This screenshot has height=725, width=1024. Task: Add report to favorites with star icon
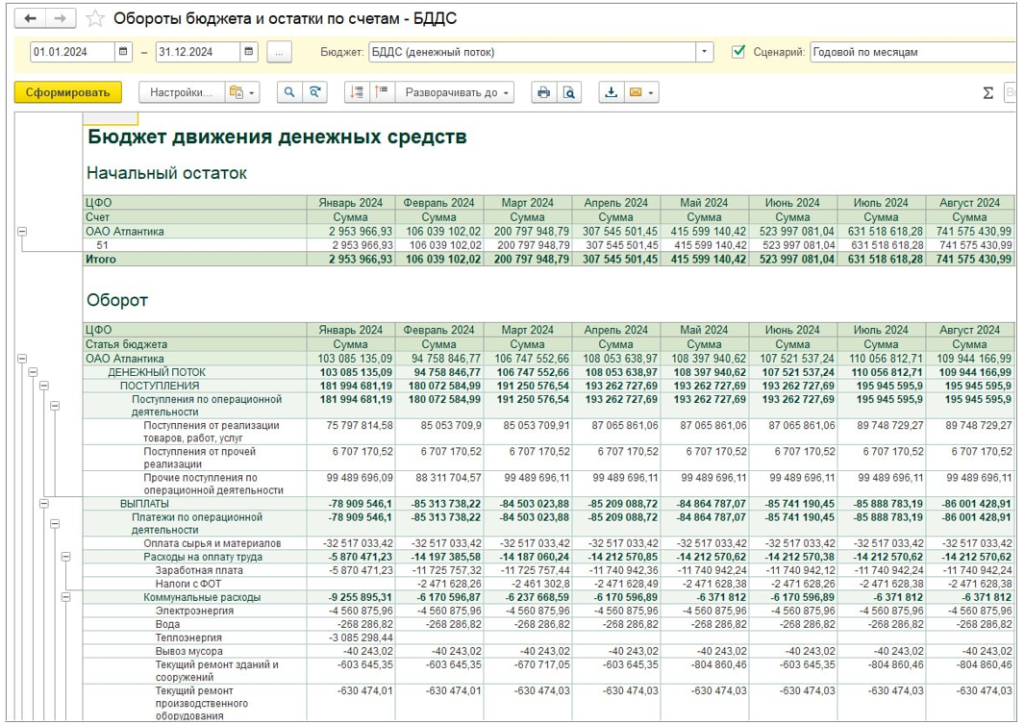(x=95, y=19)
